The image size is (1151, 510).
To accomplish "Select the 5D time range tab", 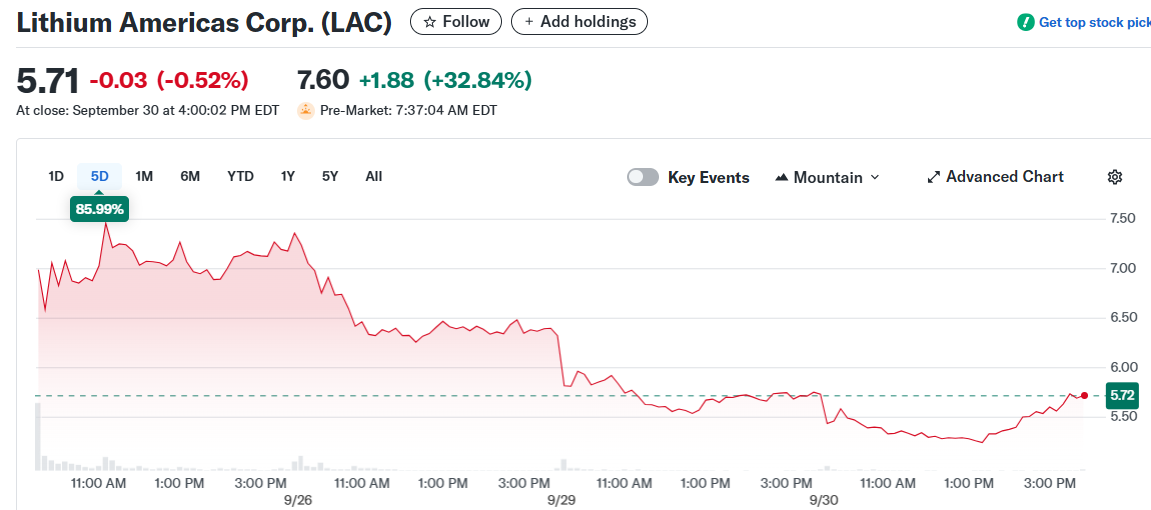I will (100, 177).
